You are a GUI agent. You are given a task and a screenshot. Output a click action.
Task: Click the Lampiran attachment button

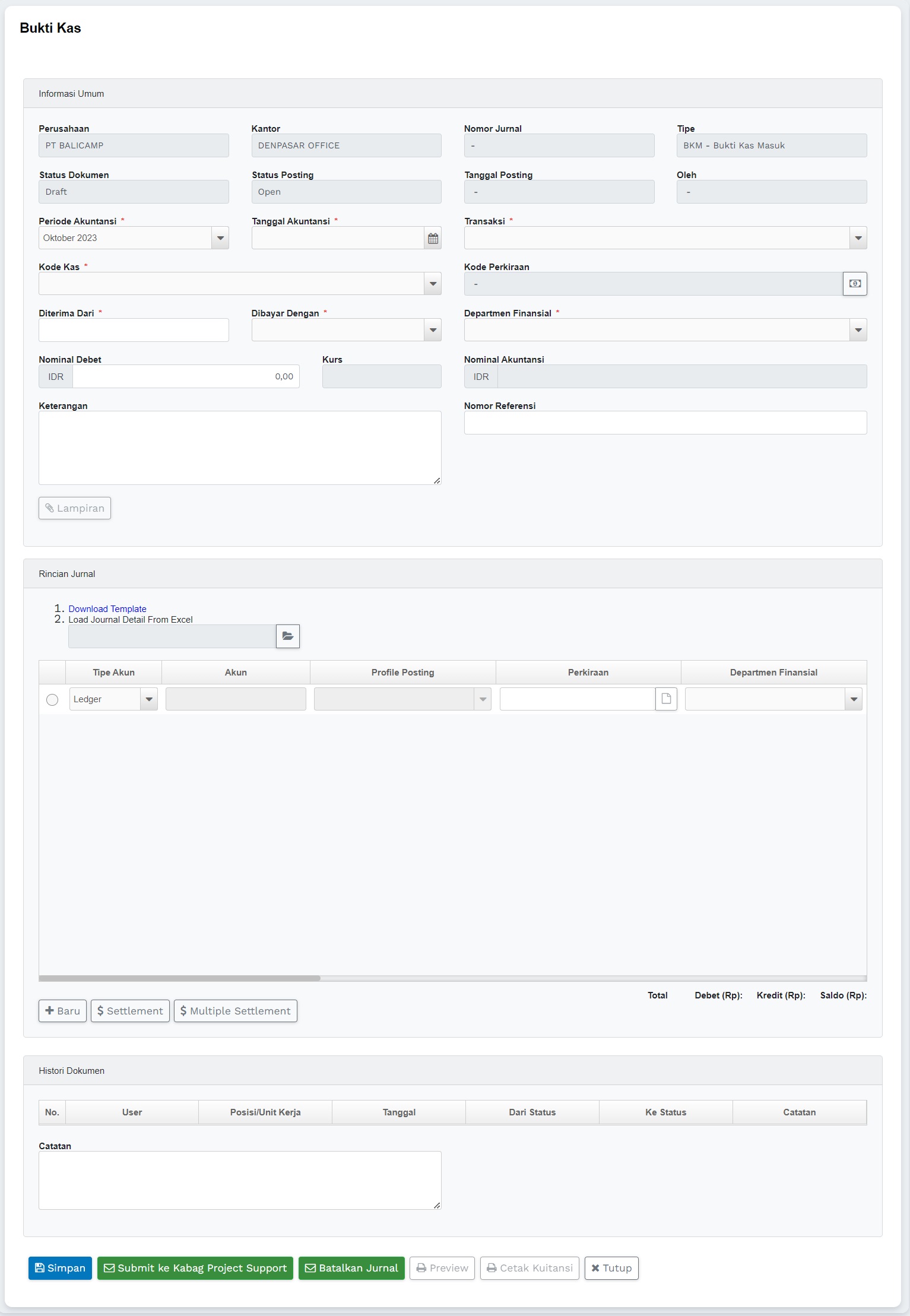tap(75, 508)
